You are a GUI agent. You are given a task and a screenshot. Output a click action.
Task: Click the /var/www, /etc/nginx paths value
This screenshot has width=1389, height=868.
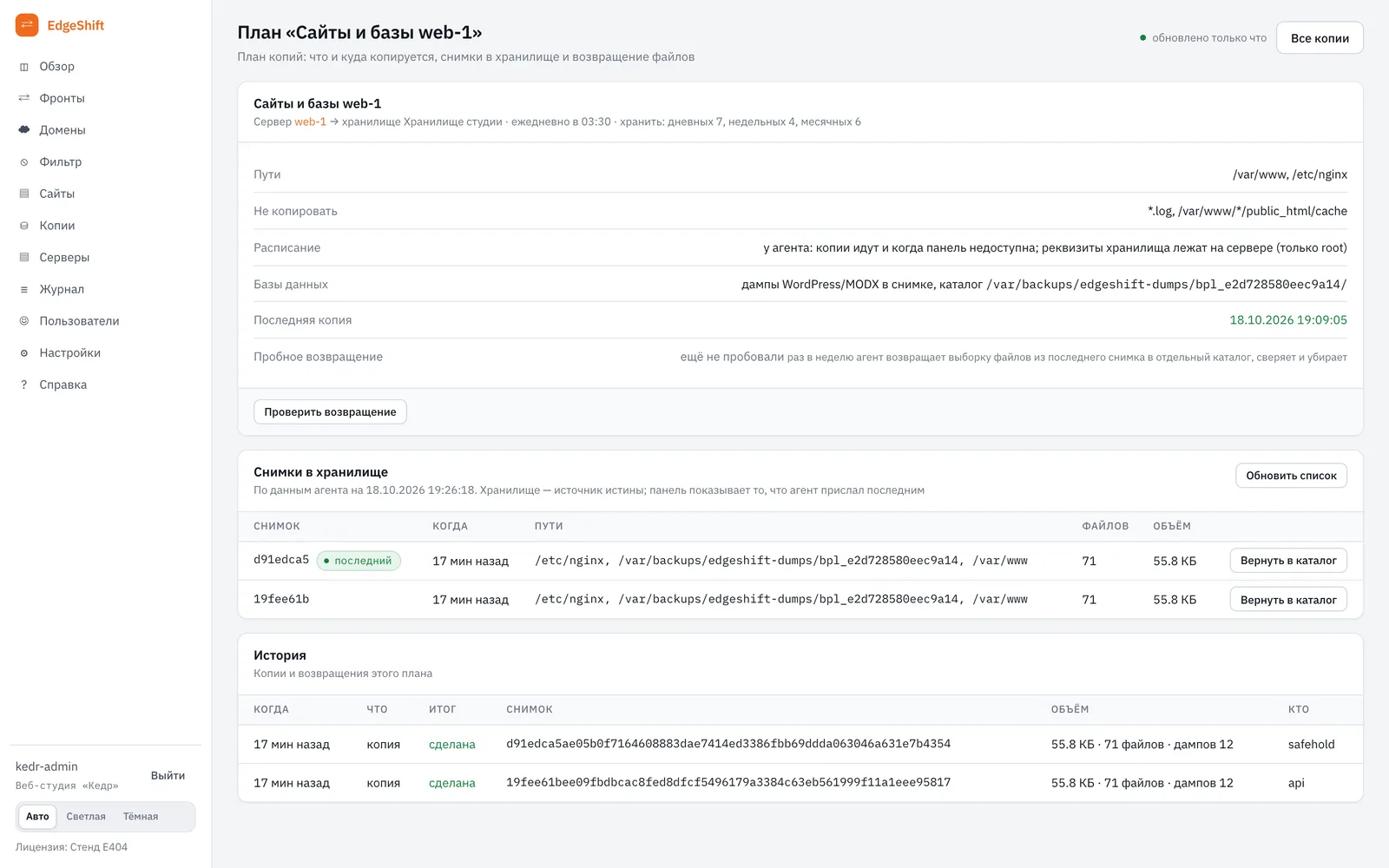pos(1290,174)
